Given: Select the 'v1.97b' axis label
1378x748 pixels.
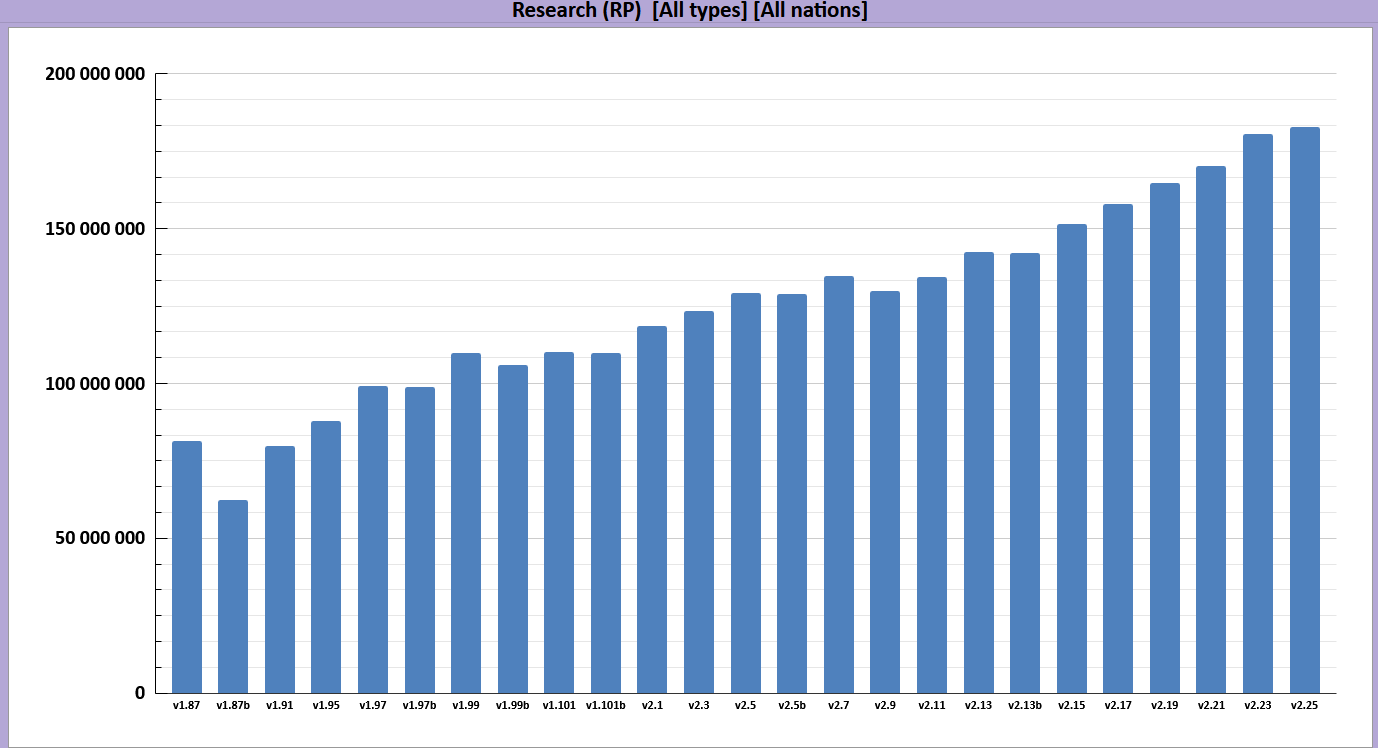Looking at the screenshot, I should click(420, 706).
